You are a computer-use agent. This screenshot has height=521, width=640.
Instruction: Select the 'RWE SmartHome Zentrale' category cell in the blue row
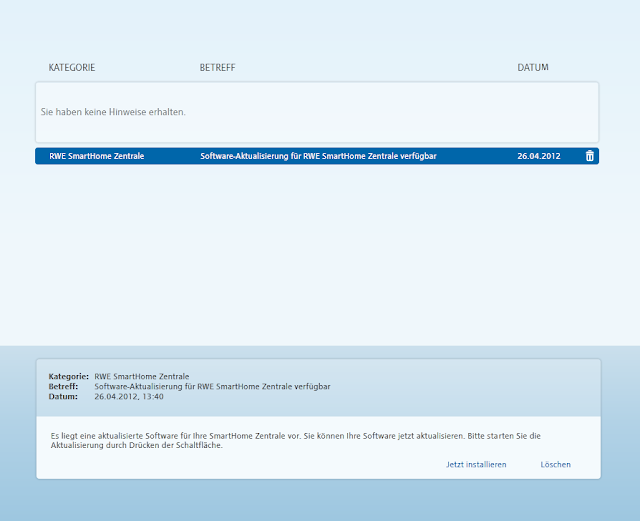click(x=97, y=156)
